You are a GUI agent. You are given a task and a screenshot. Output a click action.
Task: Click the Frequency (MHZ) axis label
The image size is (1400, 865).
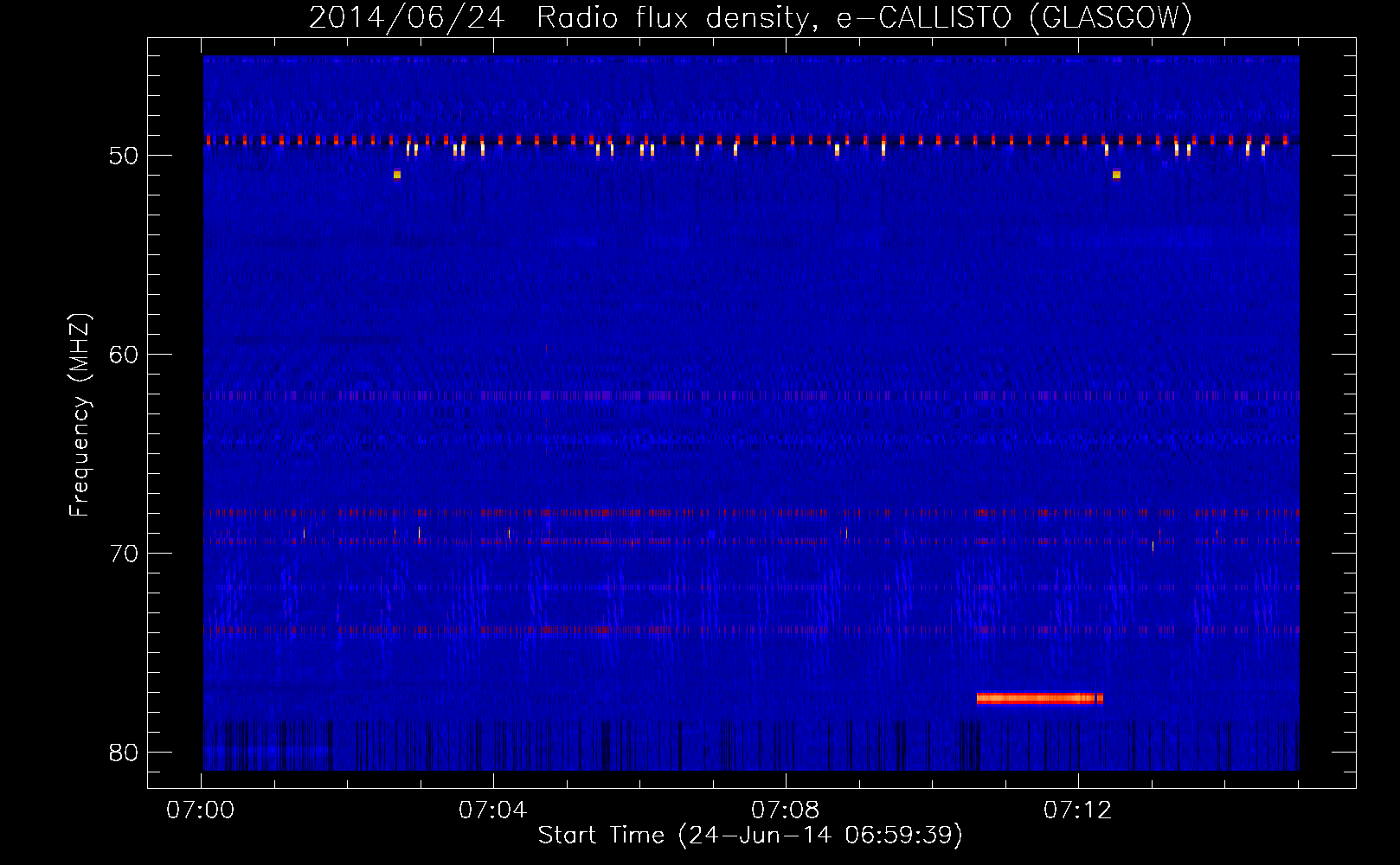click(79, 415)
